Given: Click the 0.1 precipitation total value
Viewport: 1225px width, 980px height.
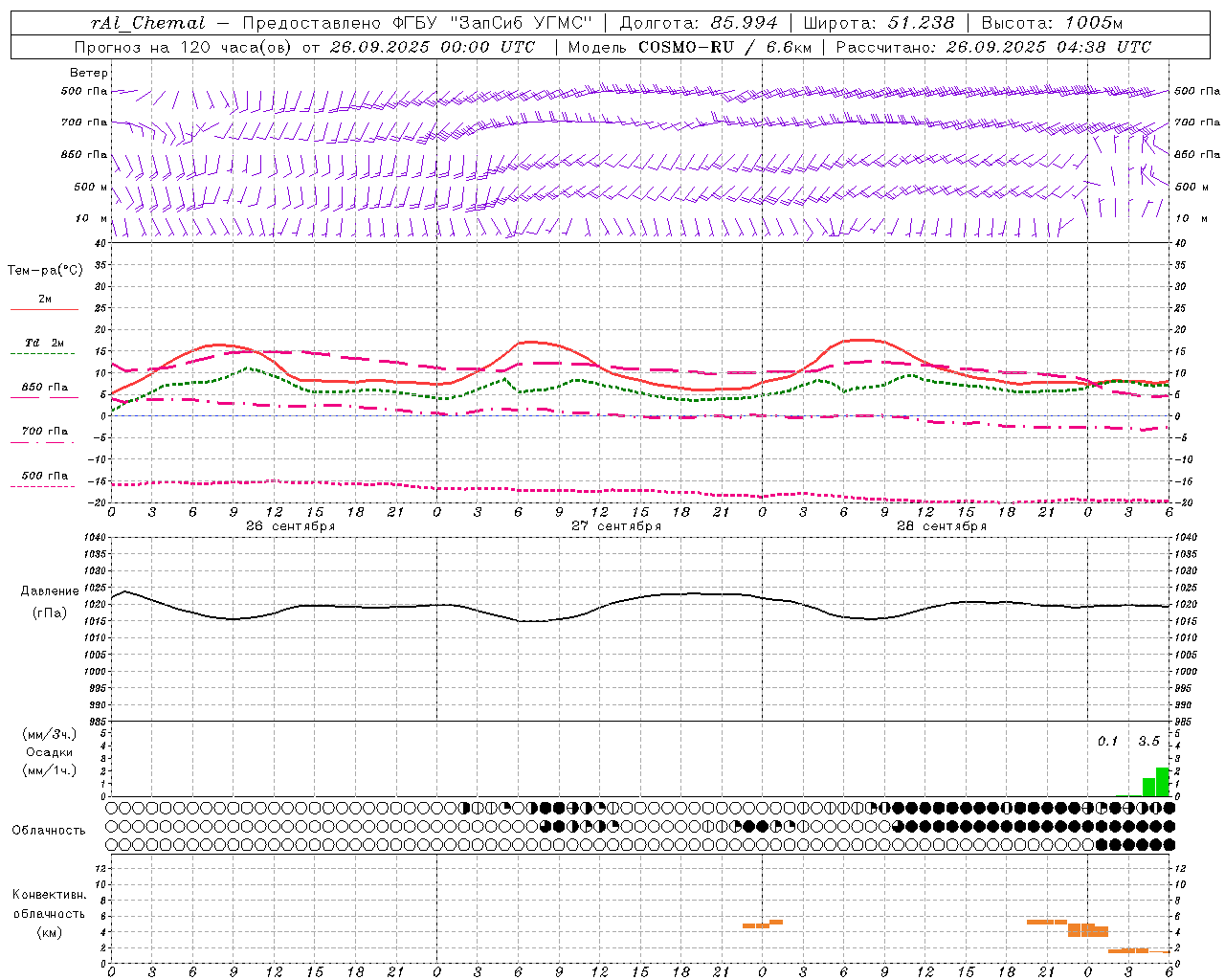Looking at the screenshot, I should click(1107, 741).
